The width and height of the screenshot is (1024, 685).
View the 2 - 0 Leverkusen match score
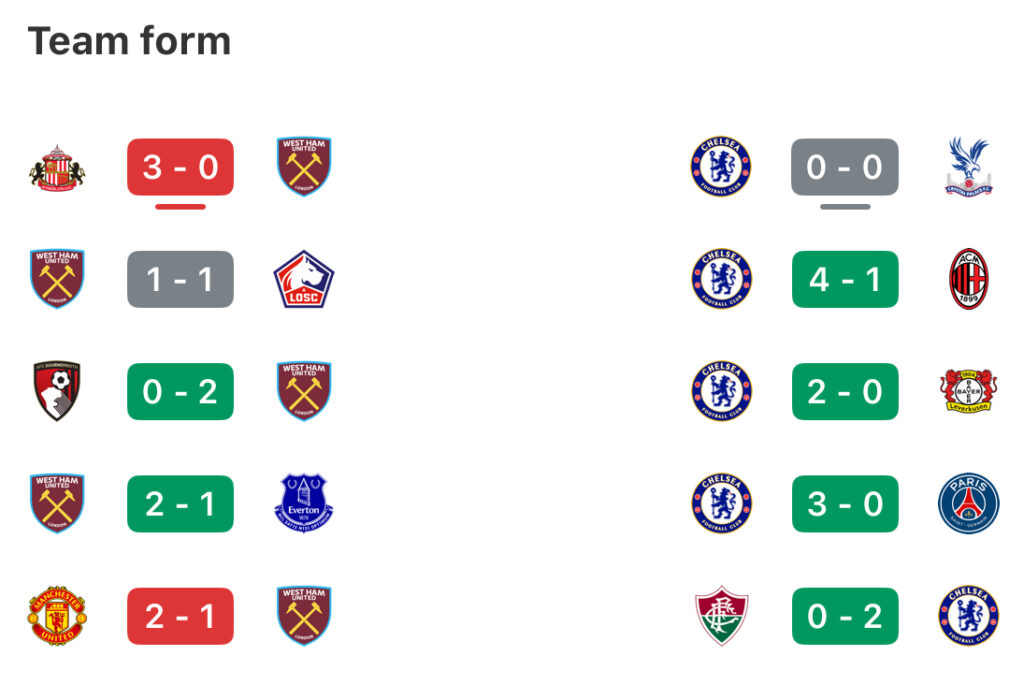(845, 391)
